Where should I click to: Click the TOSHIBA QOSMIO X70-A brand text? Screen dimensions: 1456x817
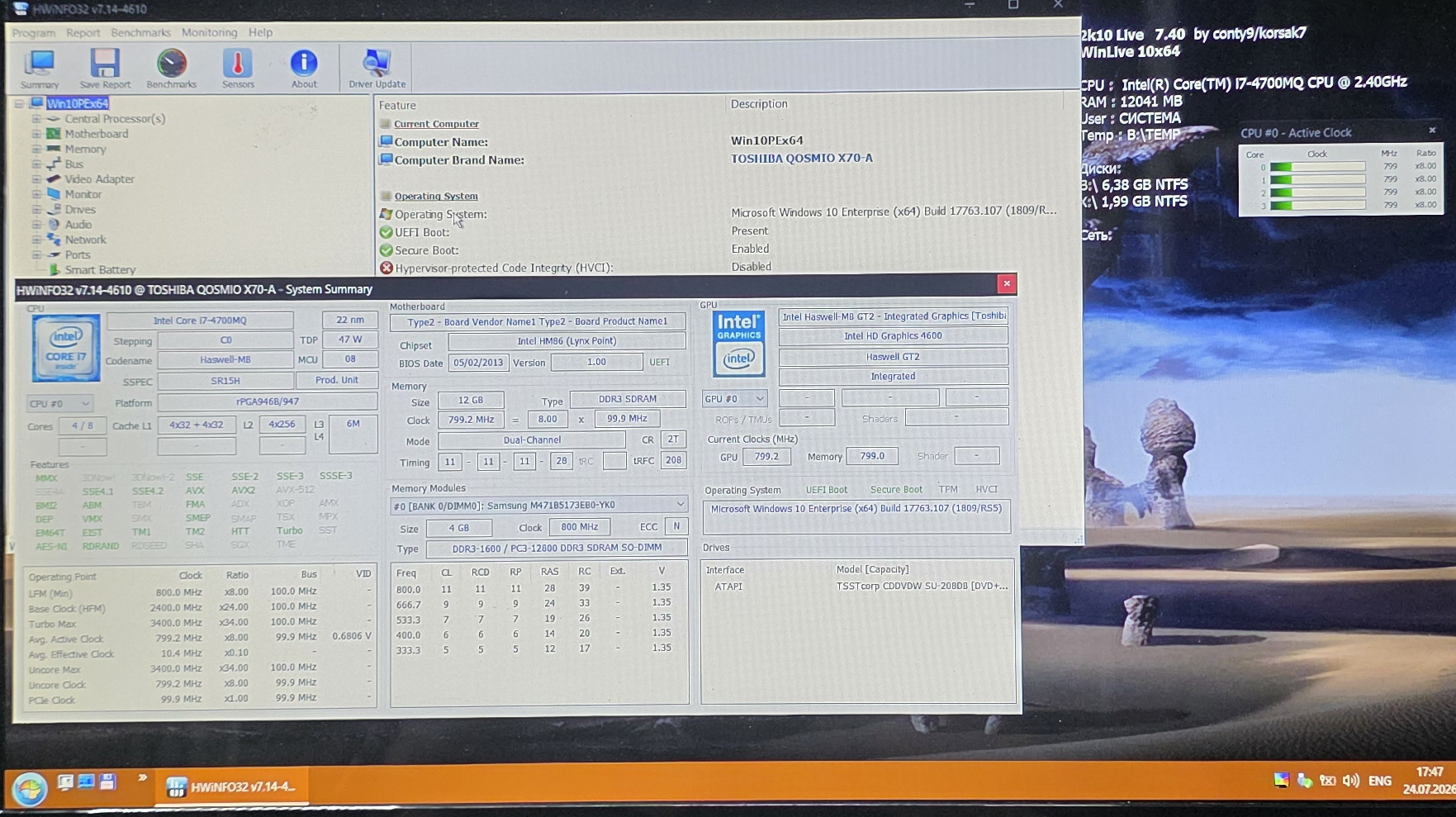pyautogui.click(x=802, y=158)
